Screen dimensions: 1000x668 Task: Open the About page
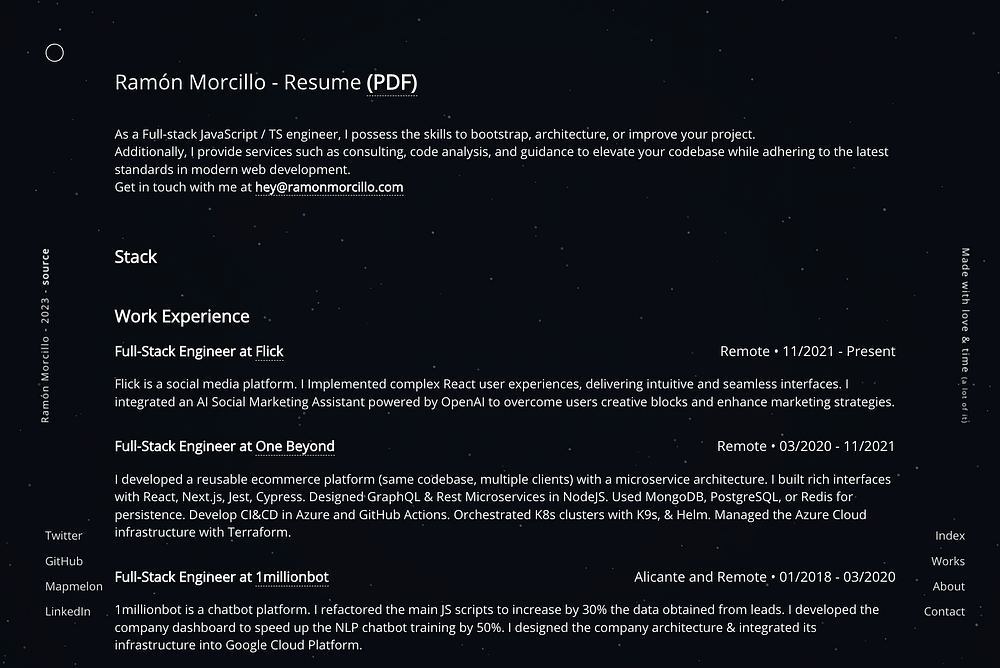[x=949, y=586]
